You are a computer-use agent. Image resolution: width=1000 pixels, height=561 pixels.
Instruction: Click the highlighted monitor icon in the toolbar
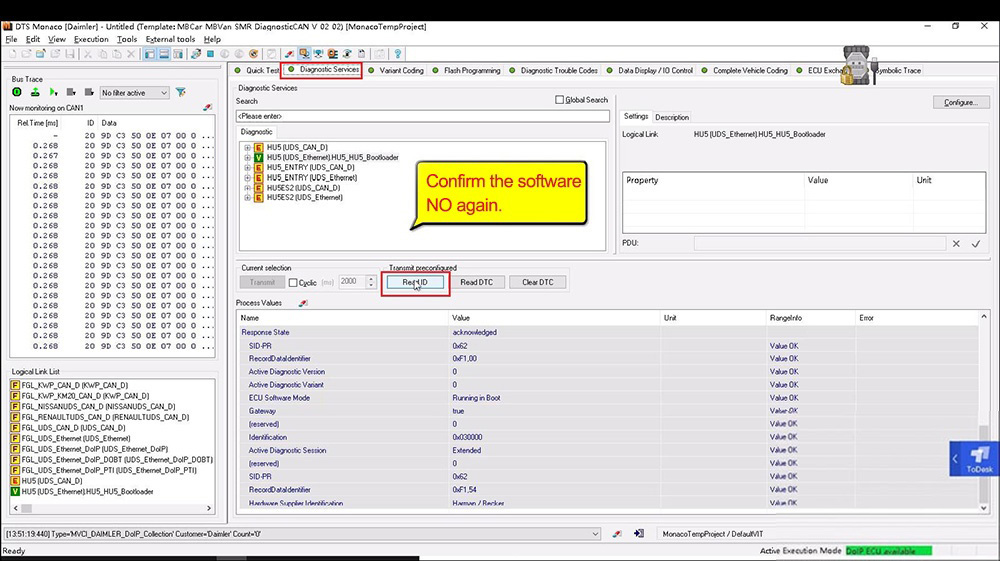pyautogui.click(x=304, y=54)
